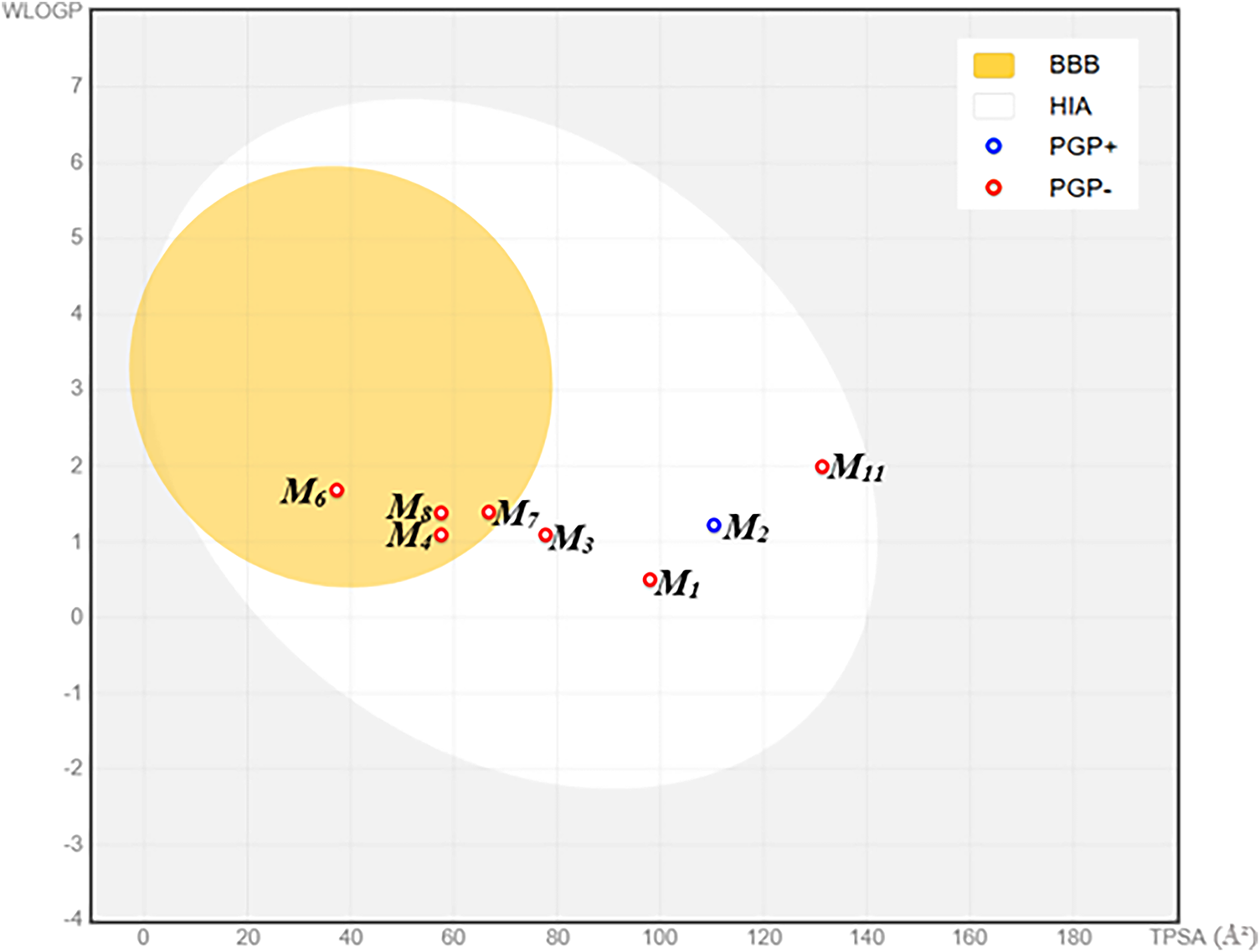Screen dimensions: 1260x952
Task: Click the blue M2 data point marker
Action: (713, 525)
